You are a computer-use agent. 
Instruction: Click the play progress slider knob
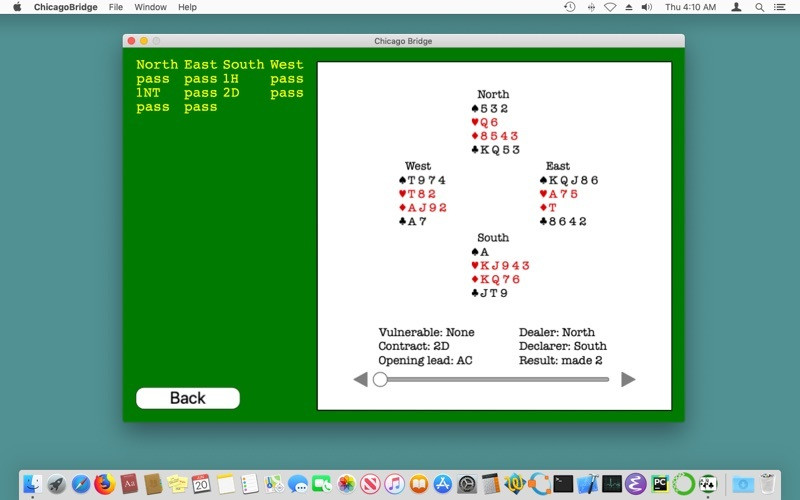[380, 380]
